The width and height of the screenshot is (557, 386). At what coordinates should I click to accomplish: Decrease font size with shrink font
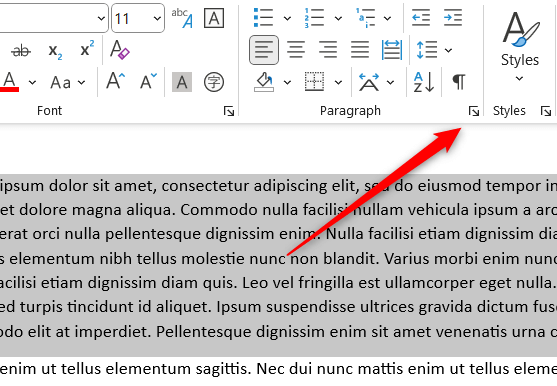[148, 81]
